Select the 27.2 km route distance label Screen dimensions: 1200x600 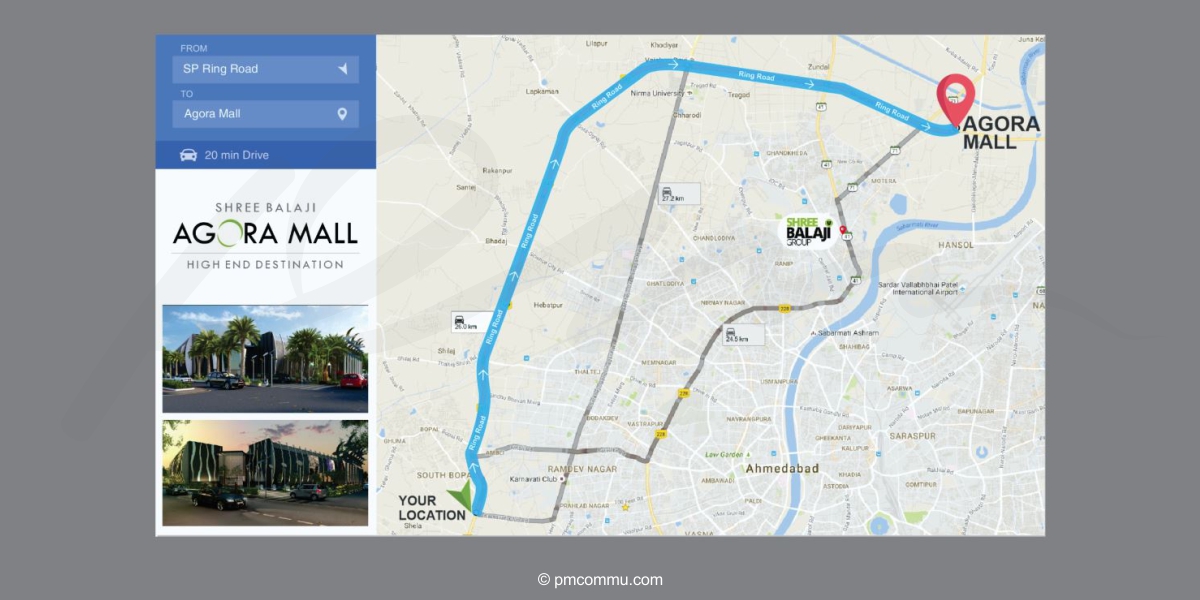678,194
